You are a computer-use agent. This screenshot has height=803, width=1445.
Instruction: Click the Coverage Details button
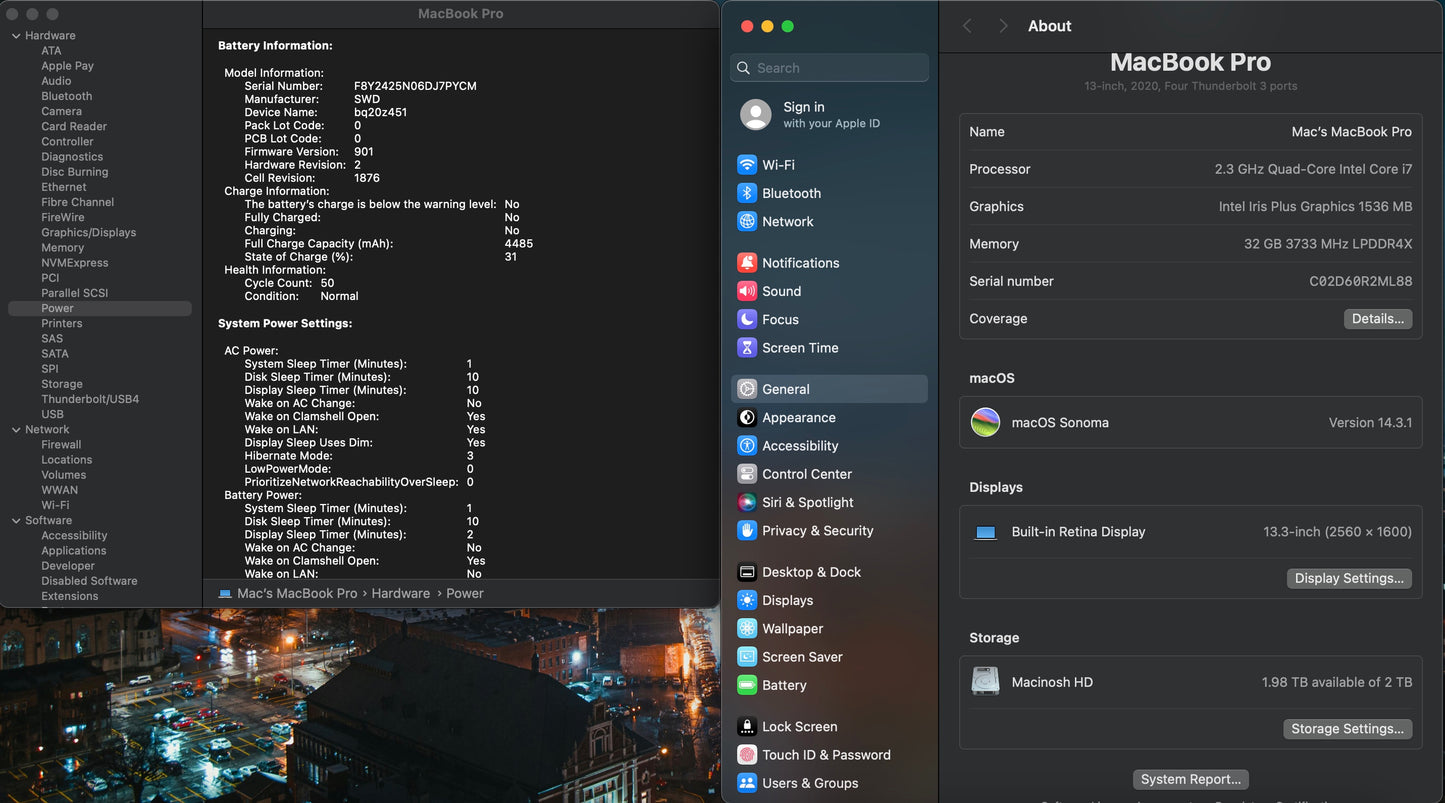point(1377,319)
